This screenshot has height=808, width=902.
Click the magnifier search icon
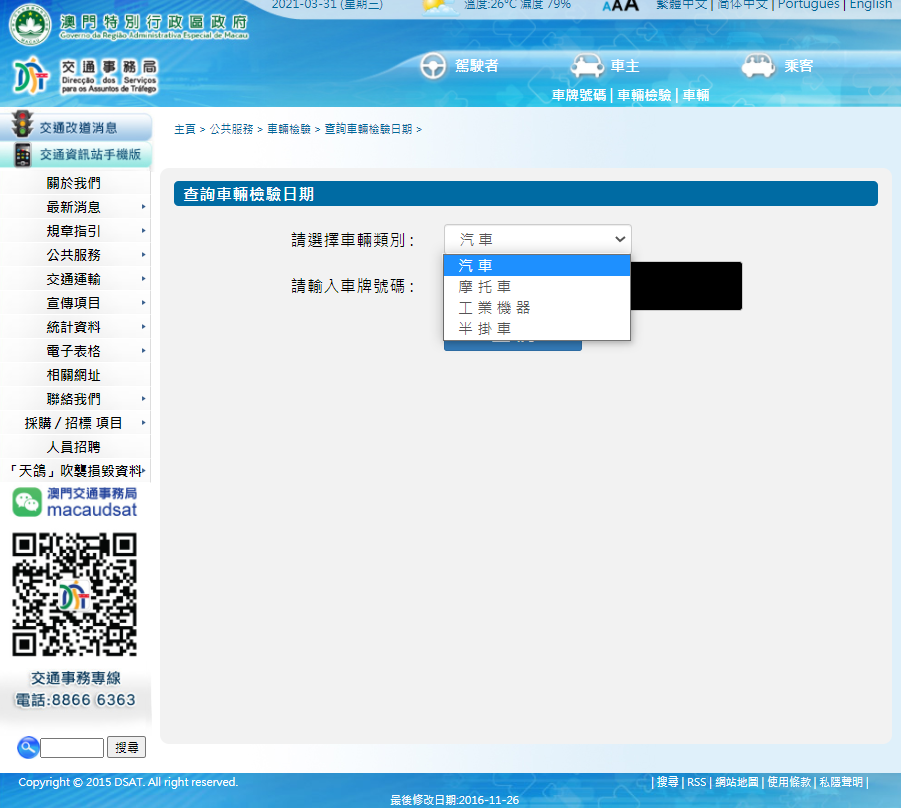click(x=27, y=747)
